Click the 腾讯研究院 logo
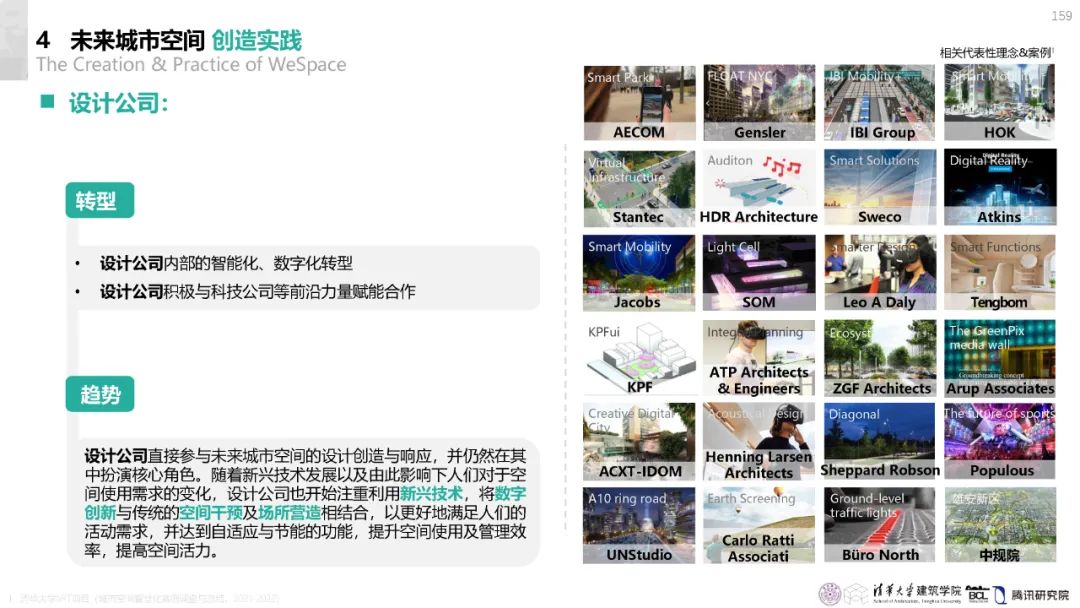 (x=1032, y=594)
